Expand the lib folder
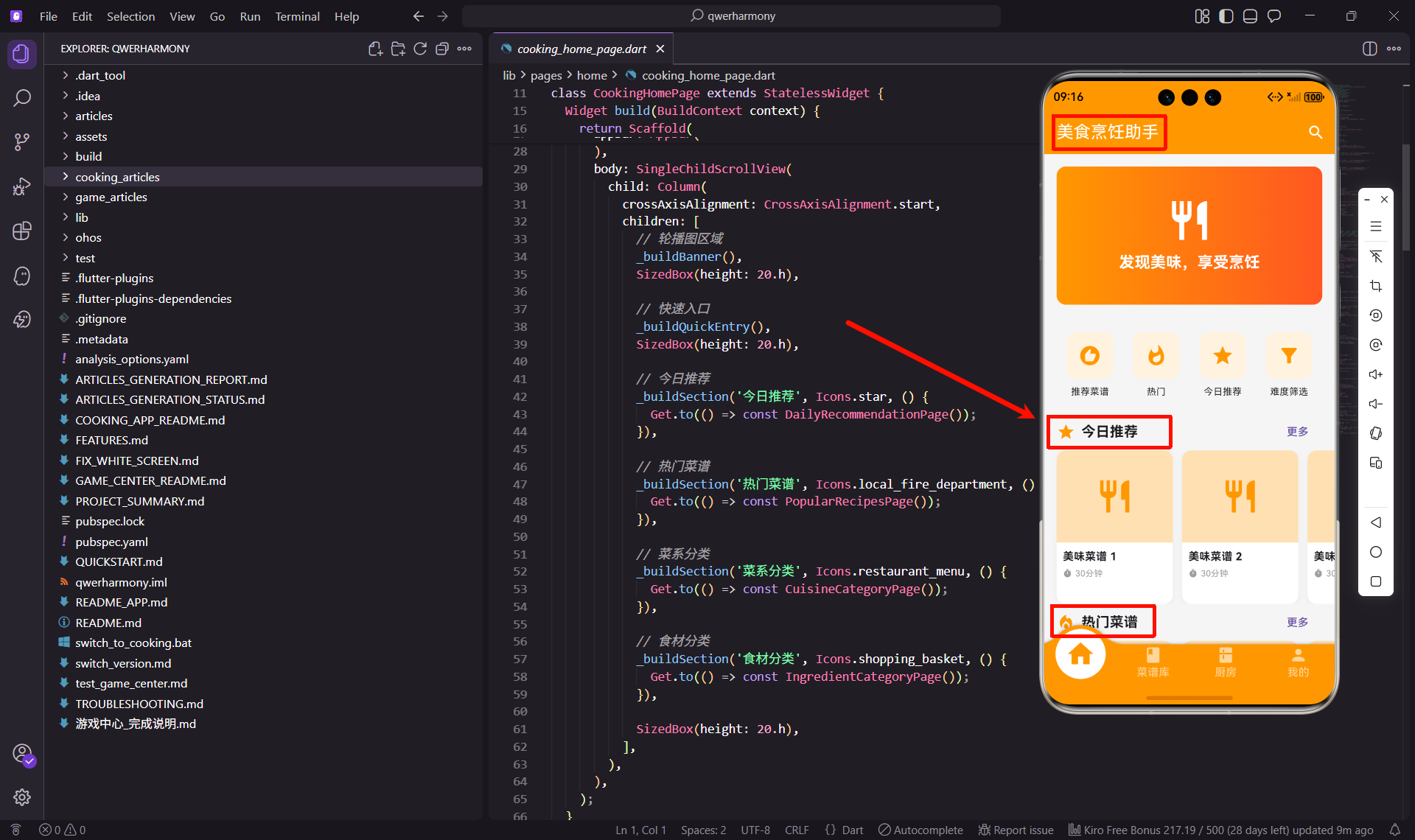The width and height of the screenshot is (1415, 840). (81, 217)
